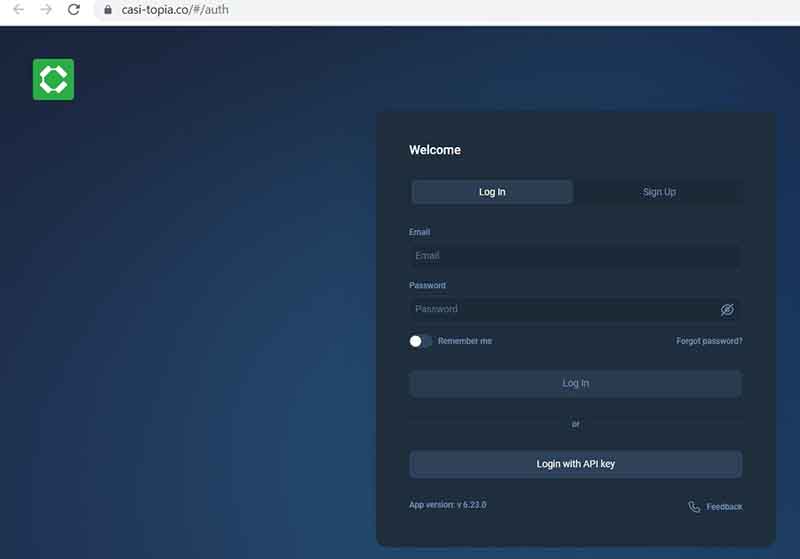Reload the page with the refresh icon

point(74,10)
